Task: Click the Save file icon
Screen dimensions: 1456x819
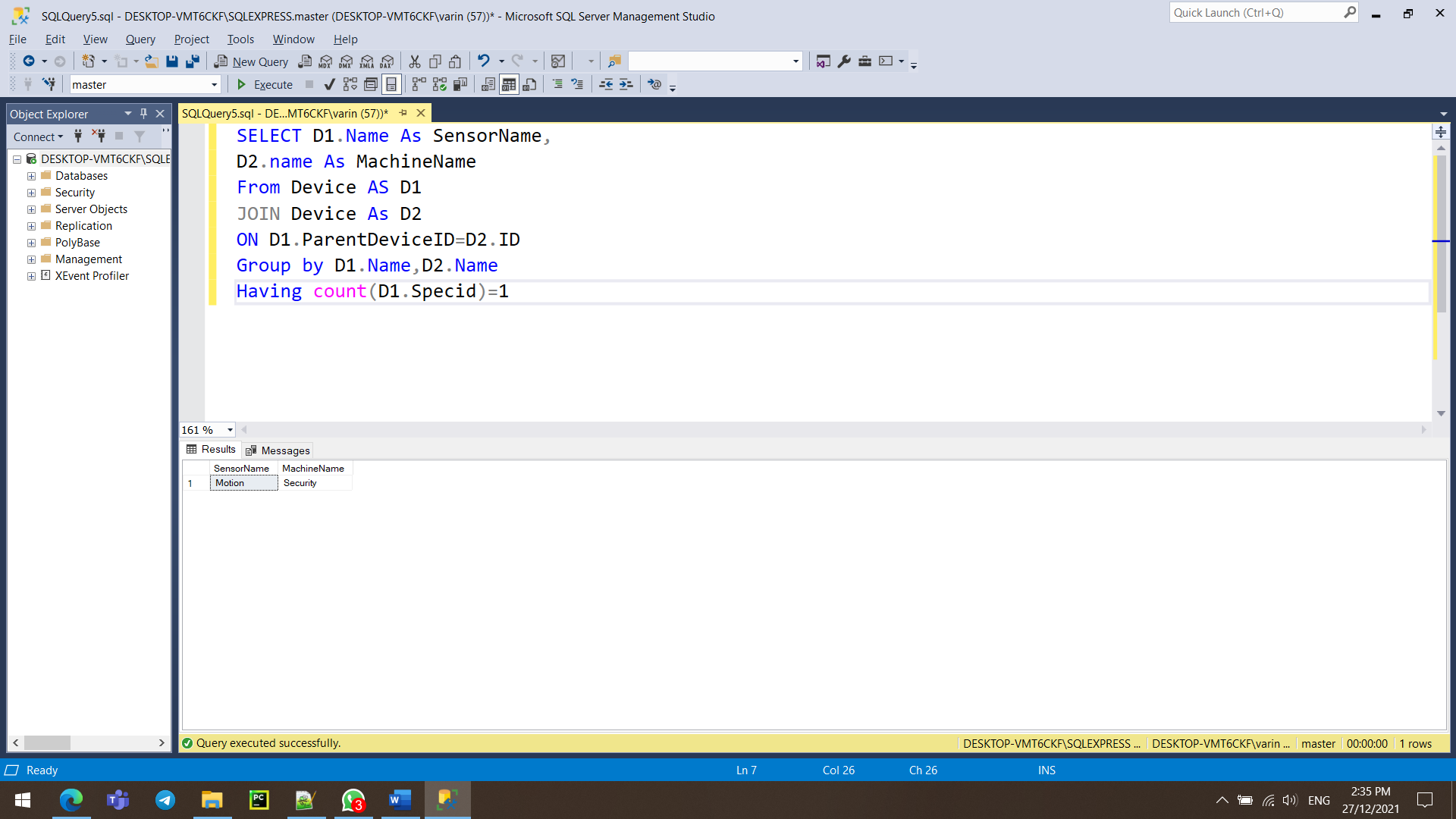Action: (172, 61)
